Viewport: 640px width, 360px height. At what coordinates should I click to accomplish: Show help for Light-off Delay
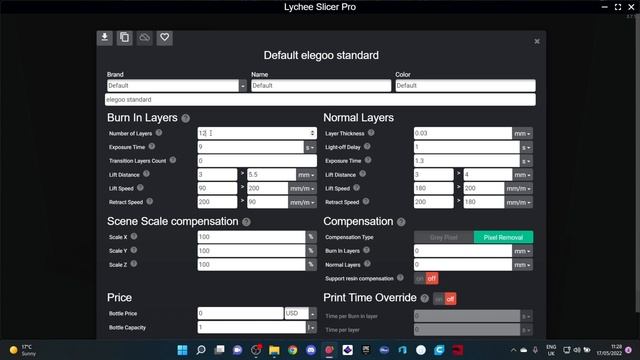point(367,146)
